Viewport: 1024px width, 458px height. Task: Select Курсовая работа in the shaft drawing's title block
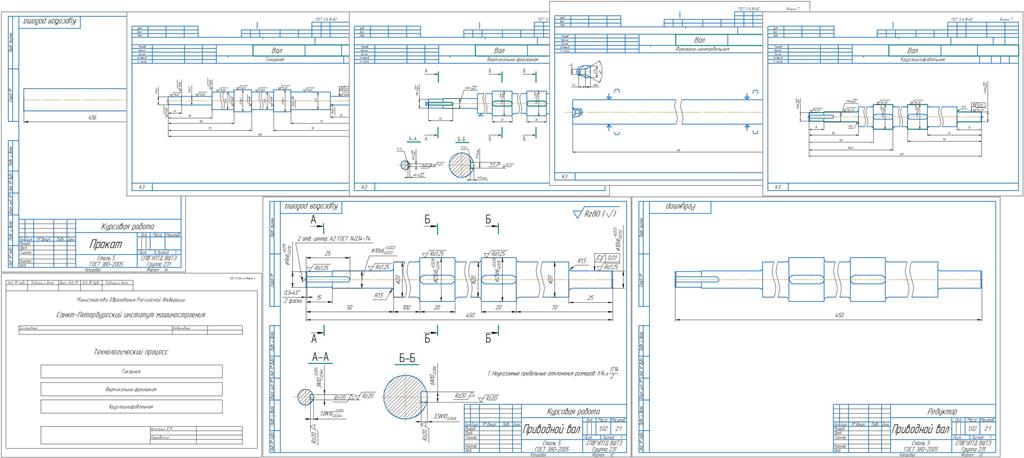click(x=573, y=411)
